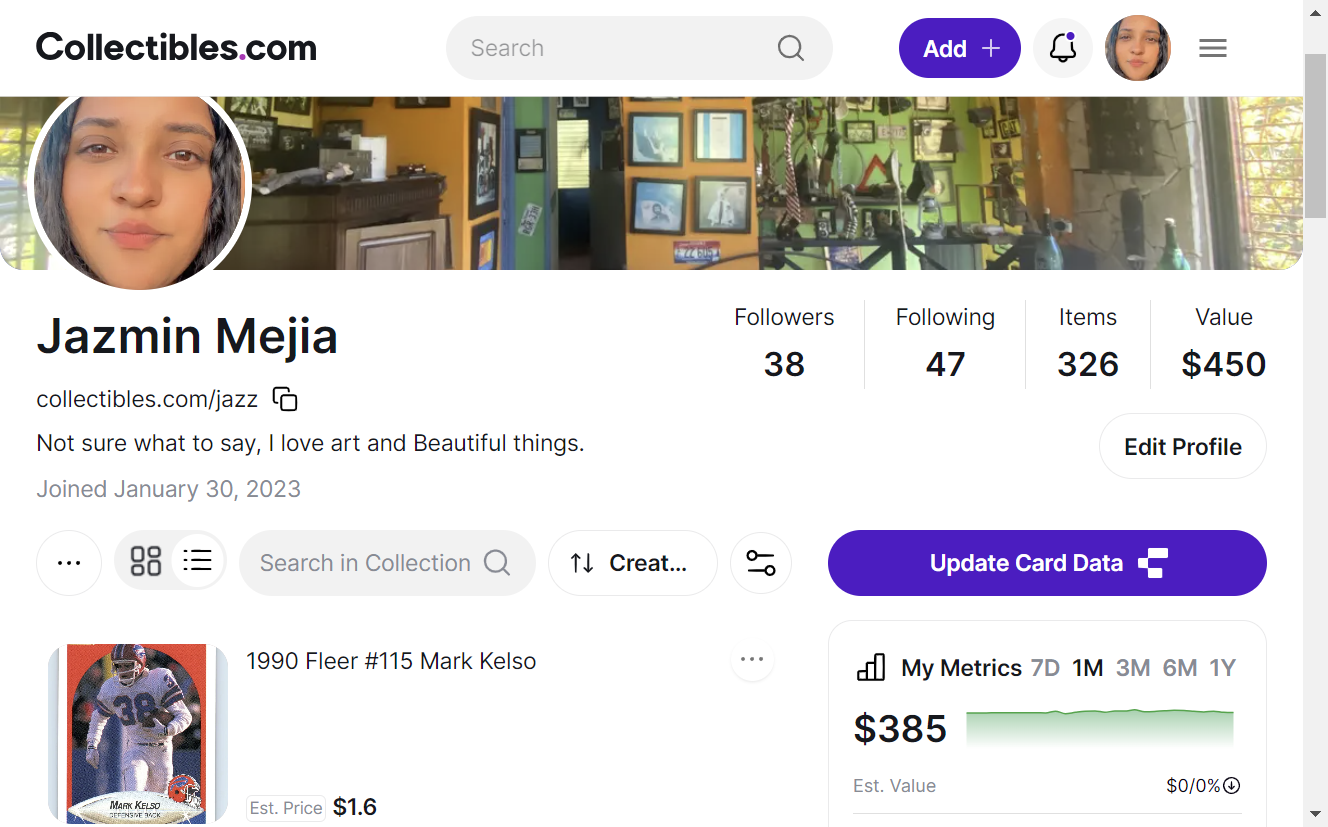1328x827 pixels.
Task: Select the 3M metrics range
Action: coord(1133,668)
